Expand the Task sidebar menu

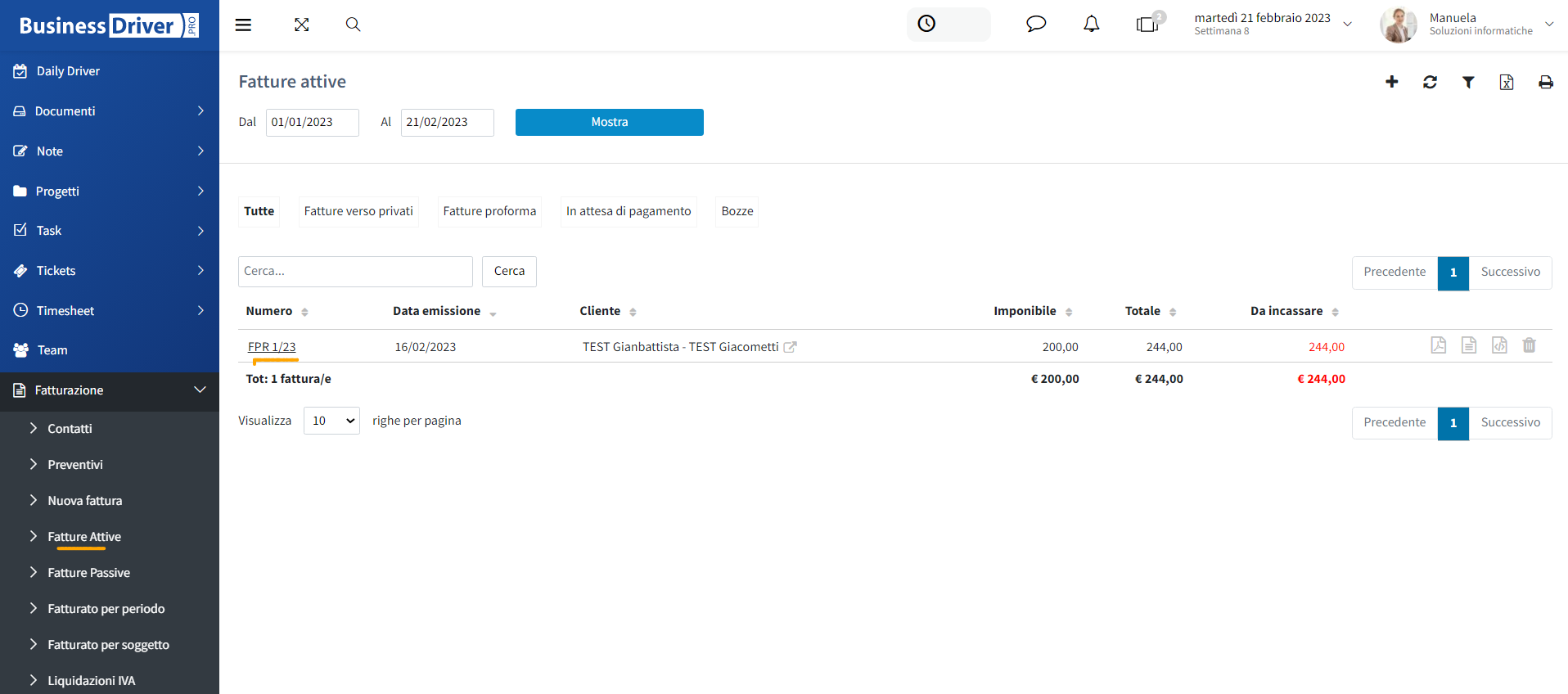pyautogui.click(x=110, y=231)
